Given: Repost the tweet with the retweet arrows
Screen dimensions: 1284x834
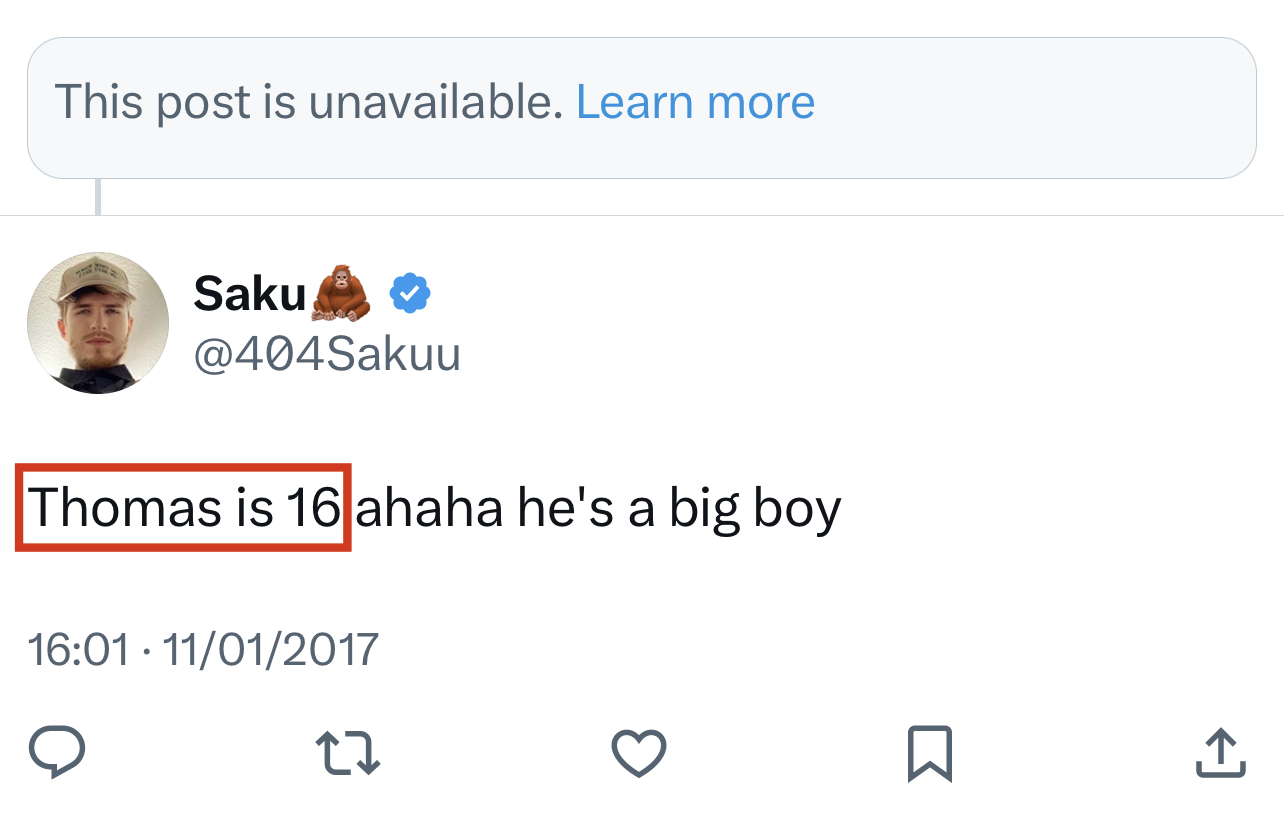Looking at the screenshot, I should pyautogui.click(x=347, y=752).
